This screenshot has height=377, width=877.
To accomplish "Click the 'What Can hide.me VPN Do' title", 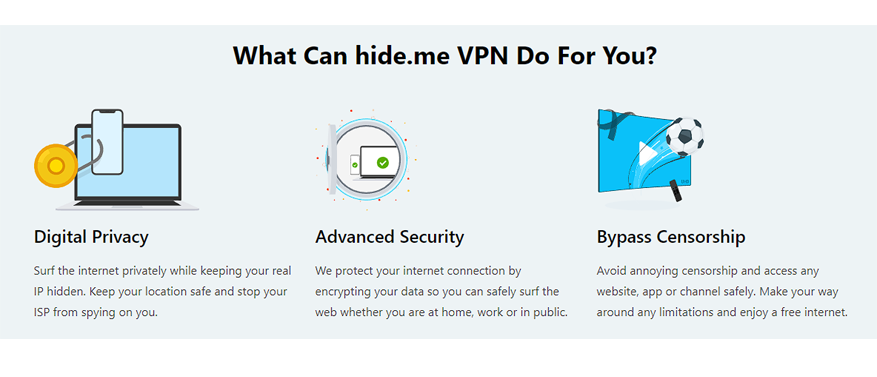I will (445, 55).
